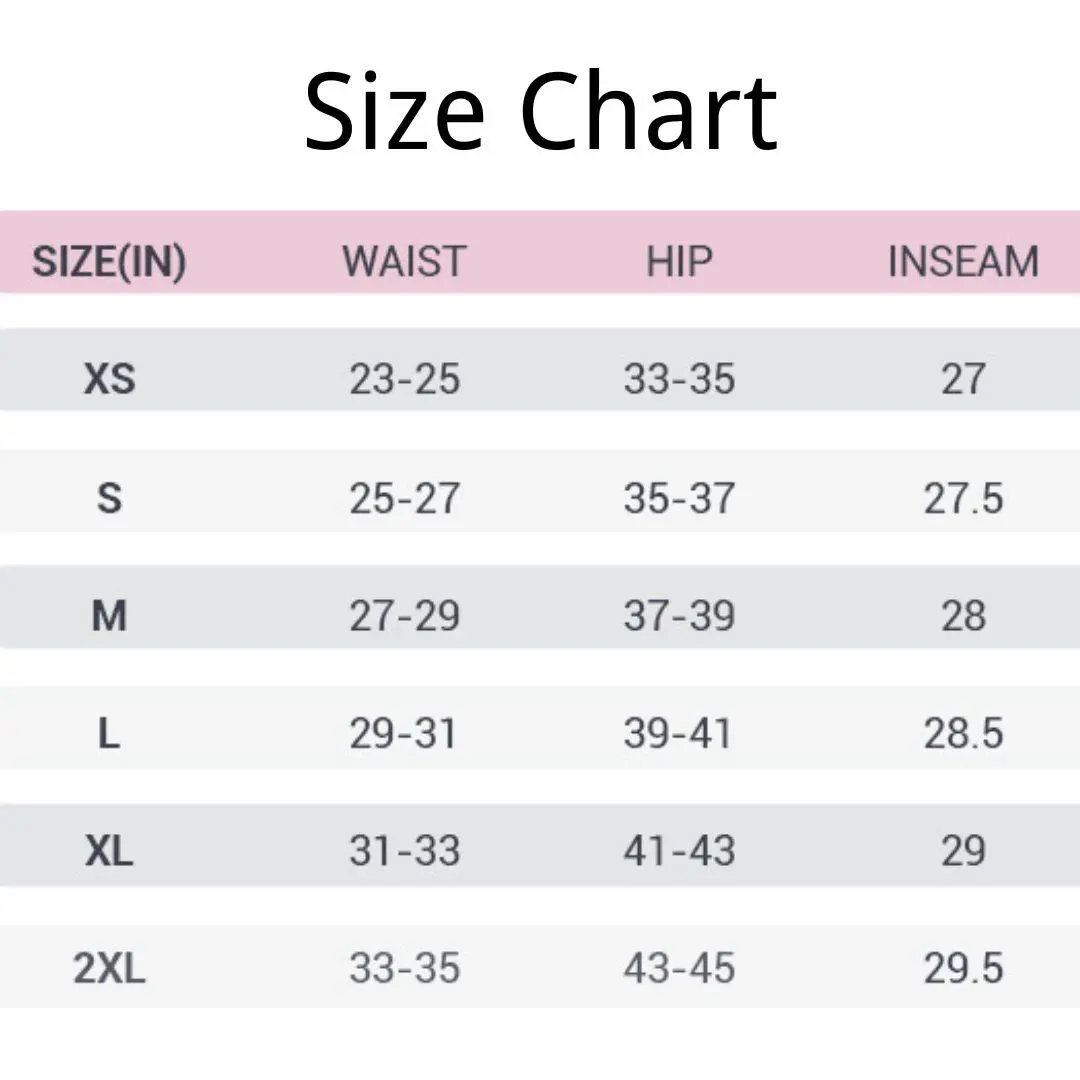Click waist value 33-35 in 2XL row
Image resolution: width=1080 pixels, height=1080 pixels.
click(x=405, y=968)
